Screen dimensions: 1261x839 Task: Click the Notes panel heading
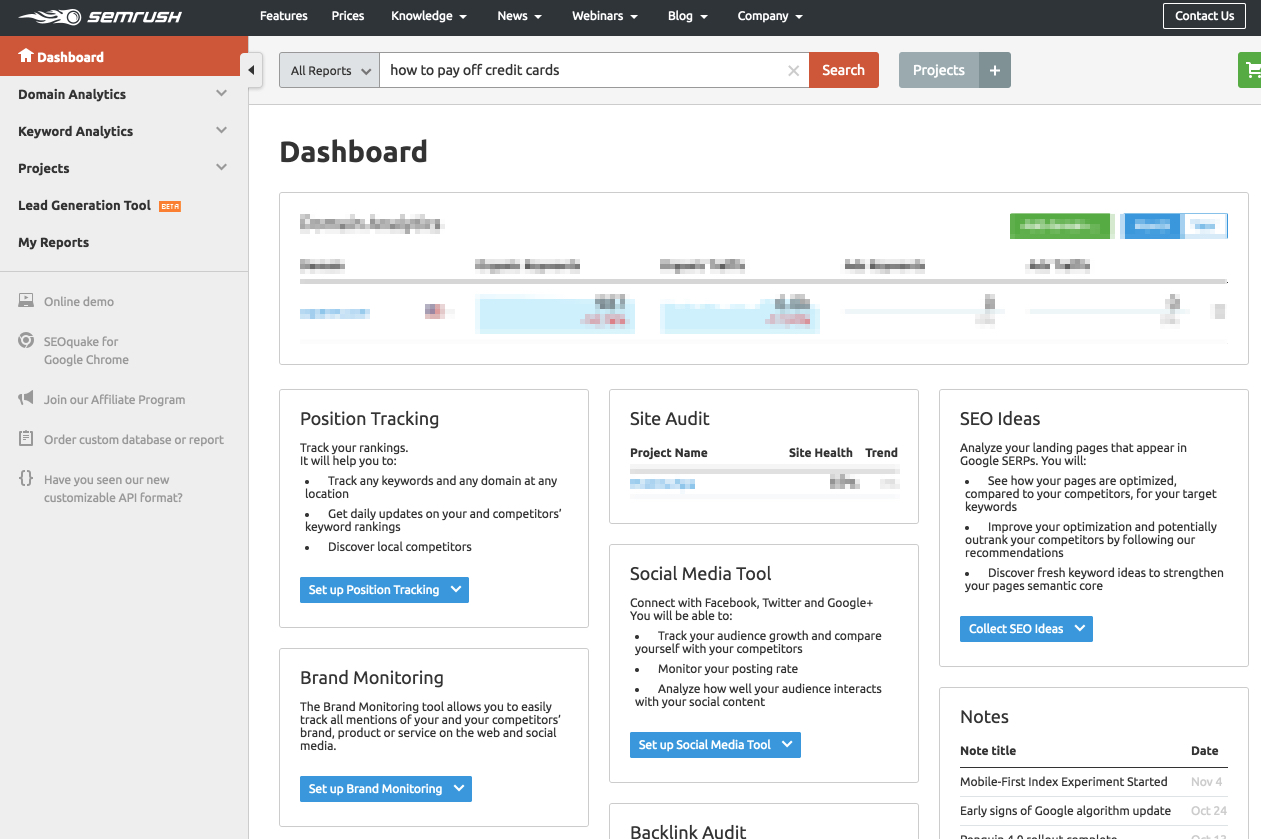(985, 717)
